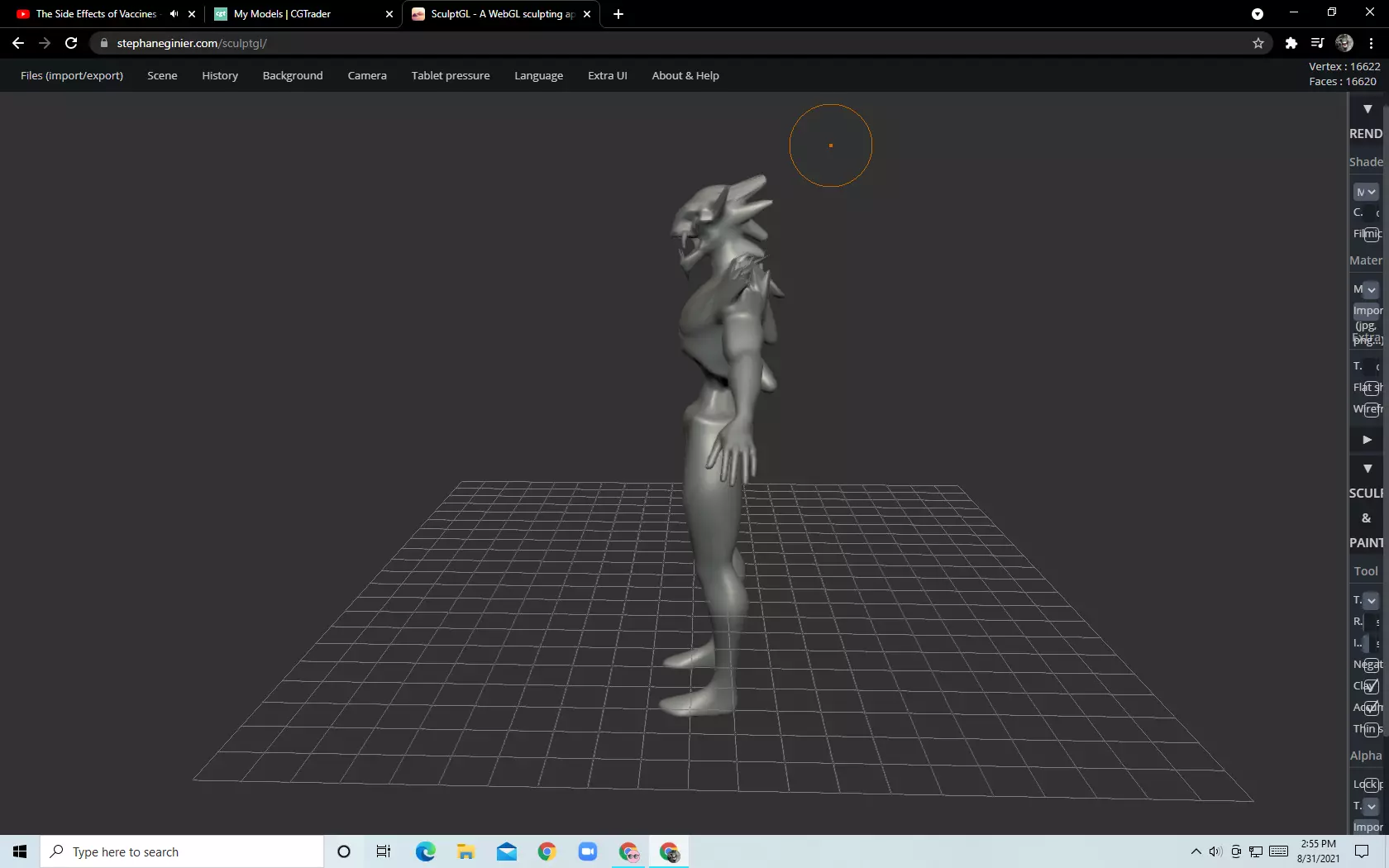
Task: Open the touch keyboard tray icon
Action: 1278,851
